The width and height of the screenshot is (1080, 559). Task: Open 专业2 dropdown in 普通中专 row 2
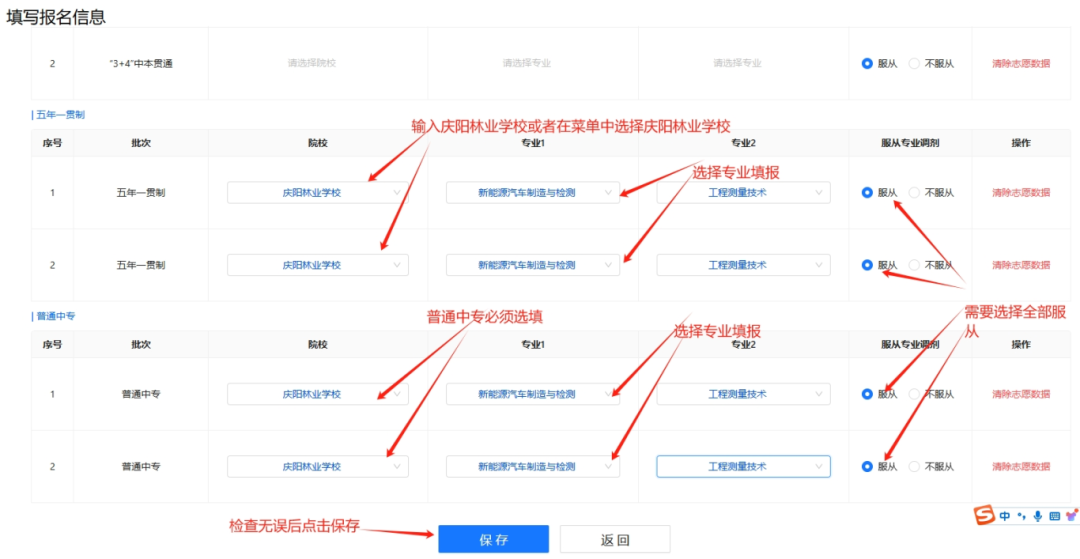point(742,466)
